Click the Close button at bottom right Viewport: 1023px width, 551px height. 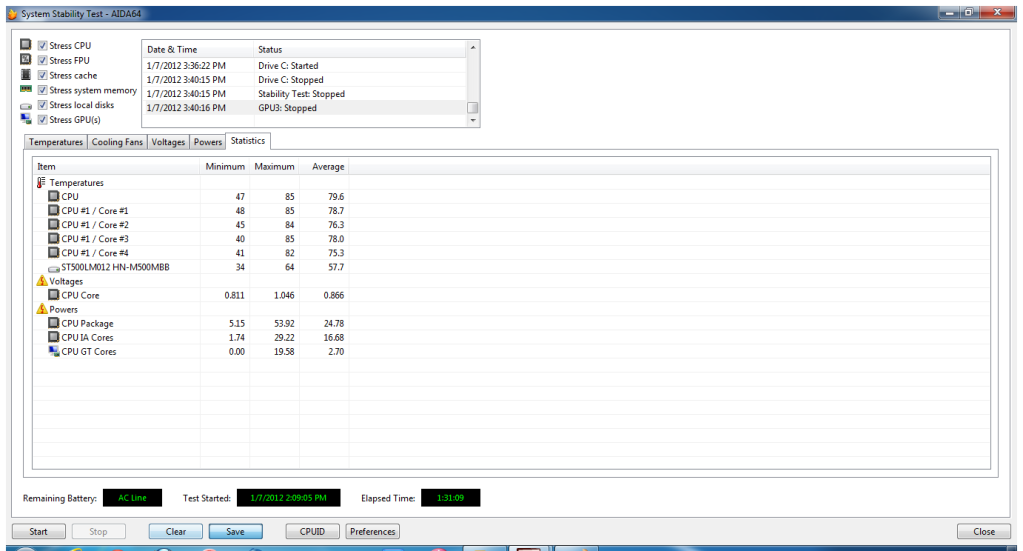point(984,531)
